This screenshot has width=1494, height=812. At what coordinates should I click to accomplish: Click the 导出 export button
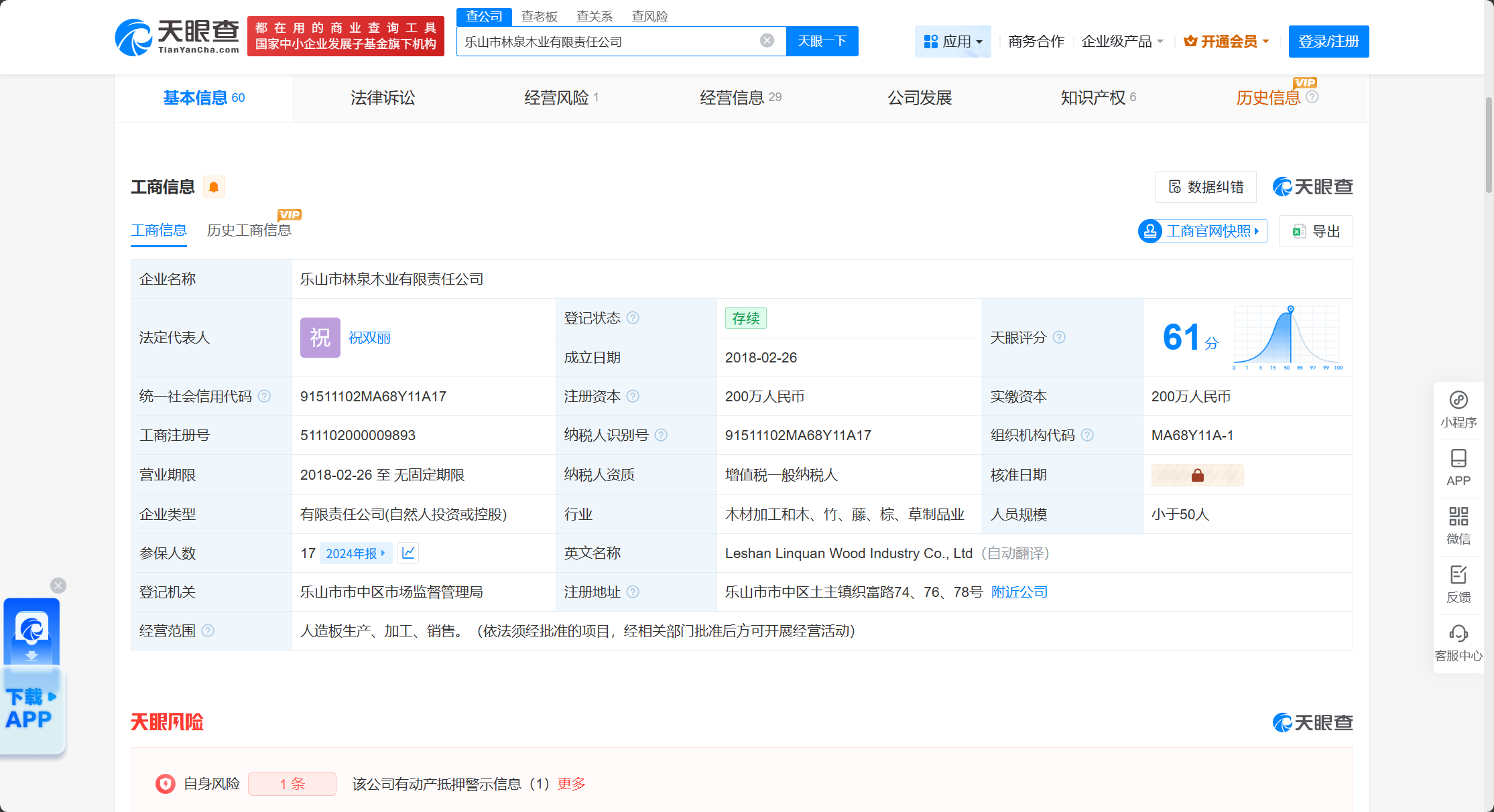1316,231
